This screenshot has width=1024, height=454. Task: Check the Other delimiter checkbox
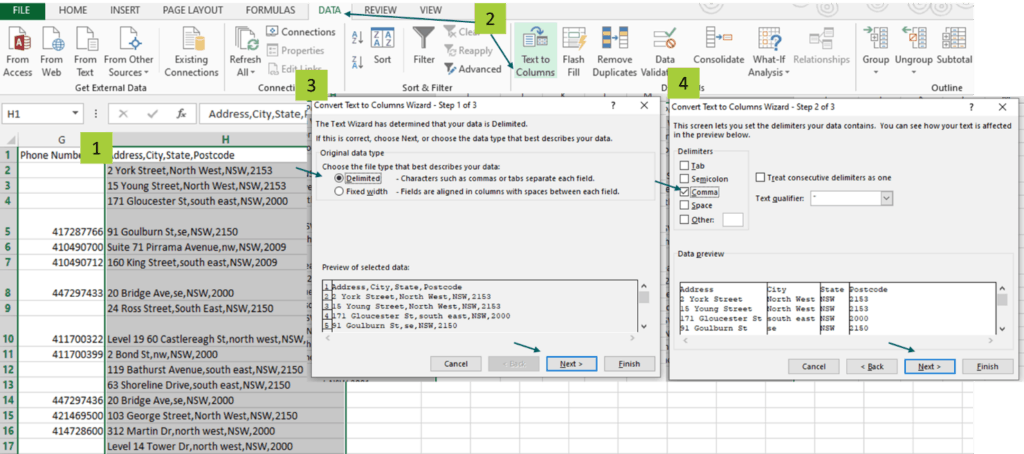684,219
